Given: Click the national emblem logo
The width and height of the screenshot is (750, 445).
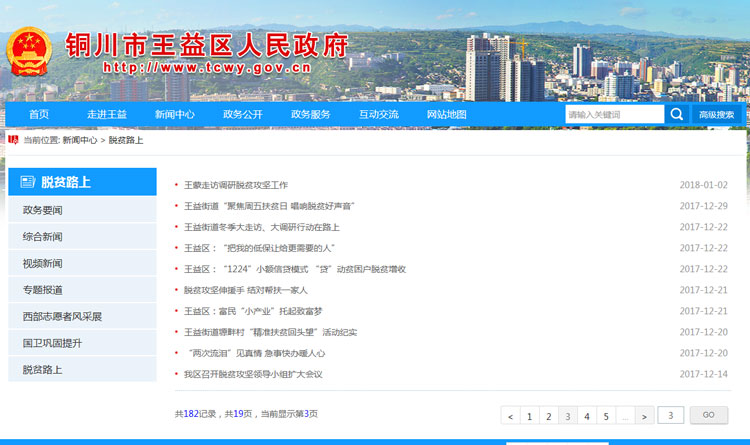Looking at the screenshot, I should point(31,55).
